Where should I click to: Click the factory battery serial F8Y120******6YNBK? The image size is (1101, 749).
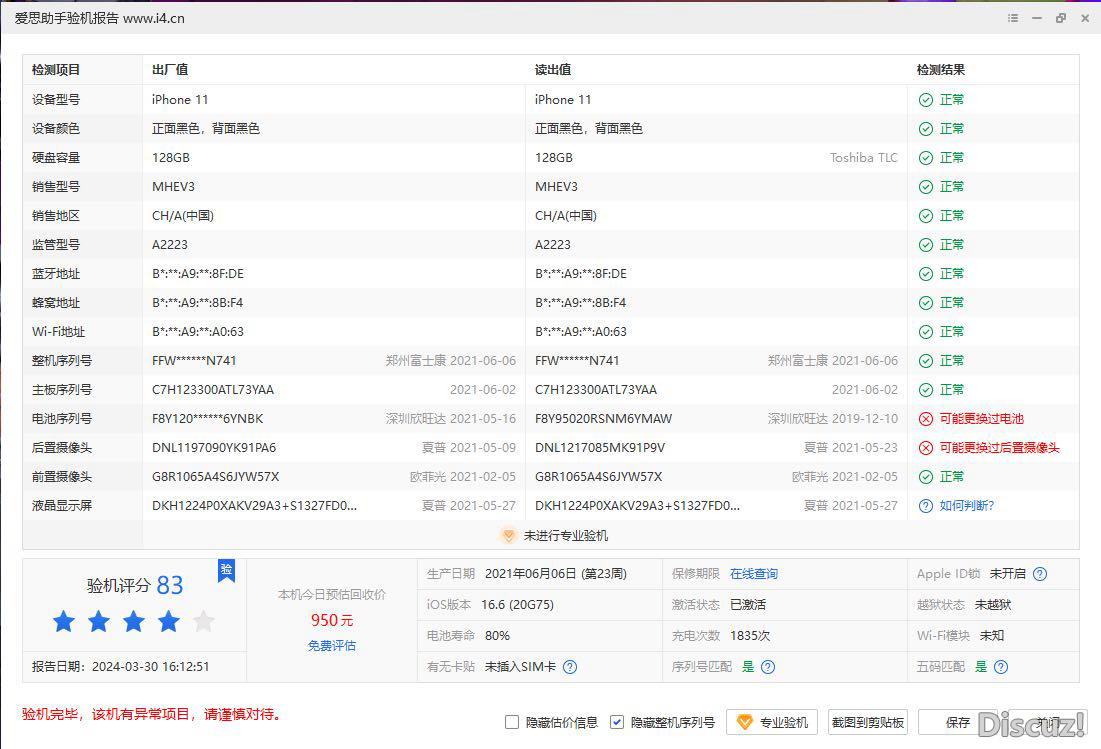(x=208, y=419)
